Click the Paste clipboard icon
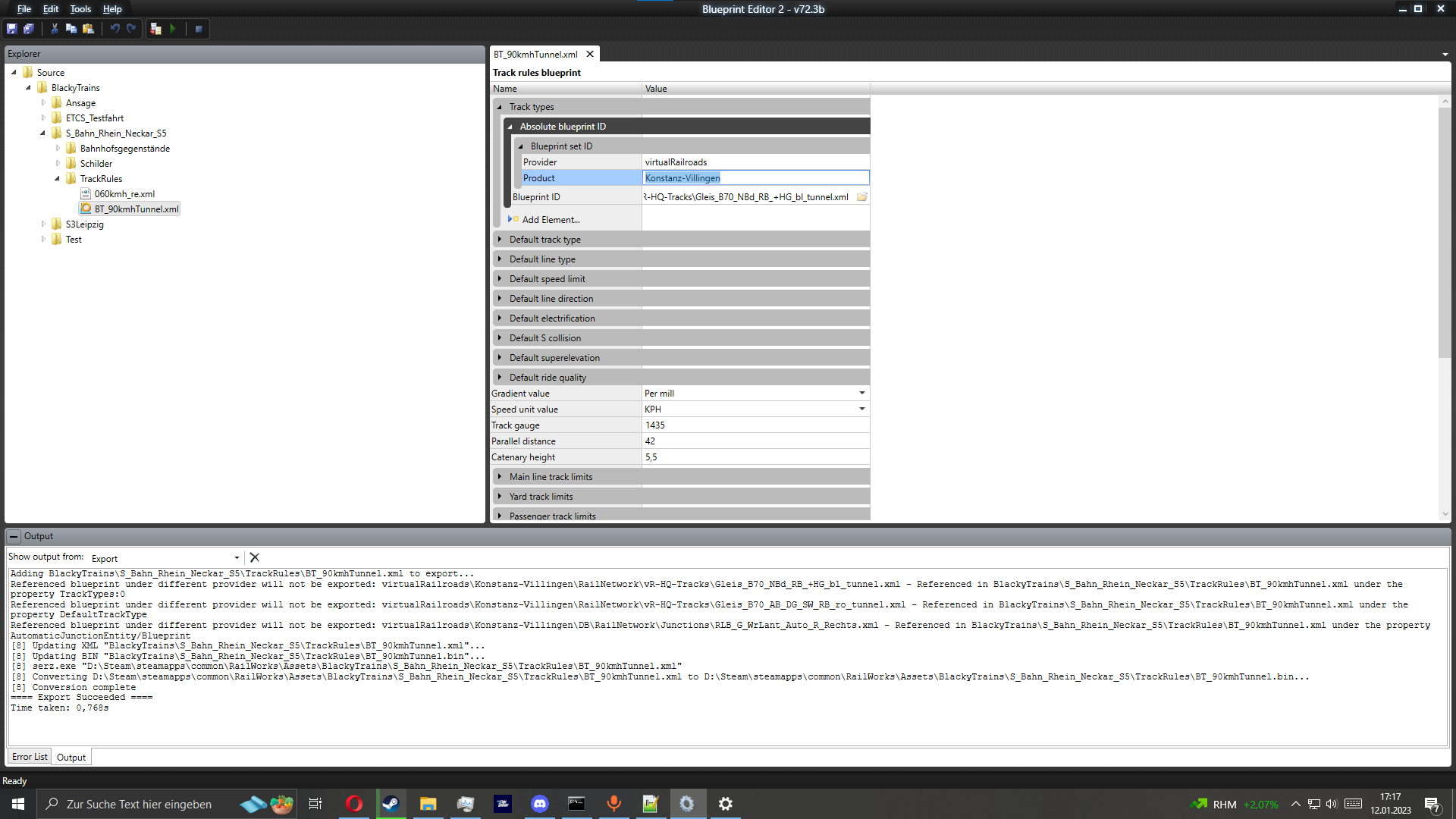Image resolution: width=1456 pixels, height=819 pixels. pyautogui.click(x=89, y=29)
